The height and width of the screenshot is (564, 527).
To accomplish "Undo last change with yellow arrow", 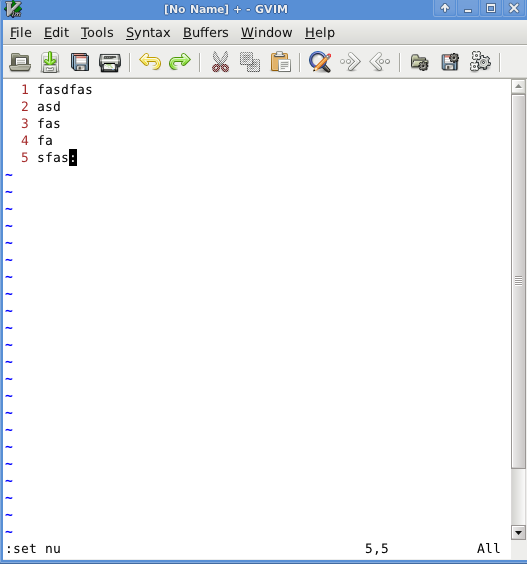I will [150, 62].
